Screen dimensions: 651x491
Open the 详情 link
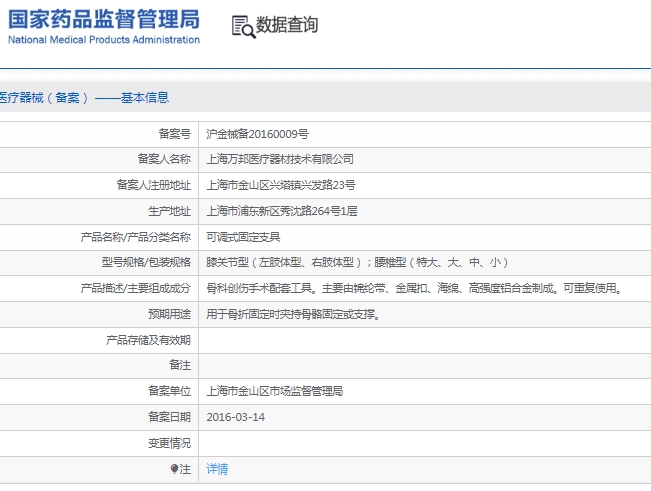(x=217, y=469)
